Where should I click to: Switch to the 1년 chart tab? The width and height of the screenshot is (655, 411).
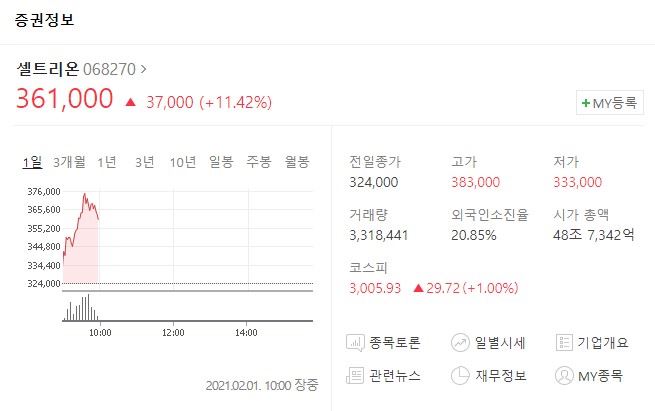pyautogui.click(x=107, y=162)
